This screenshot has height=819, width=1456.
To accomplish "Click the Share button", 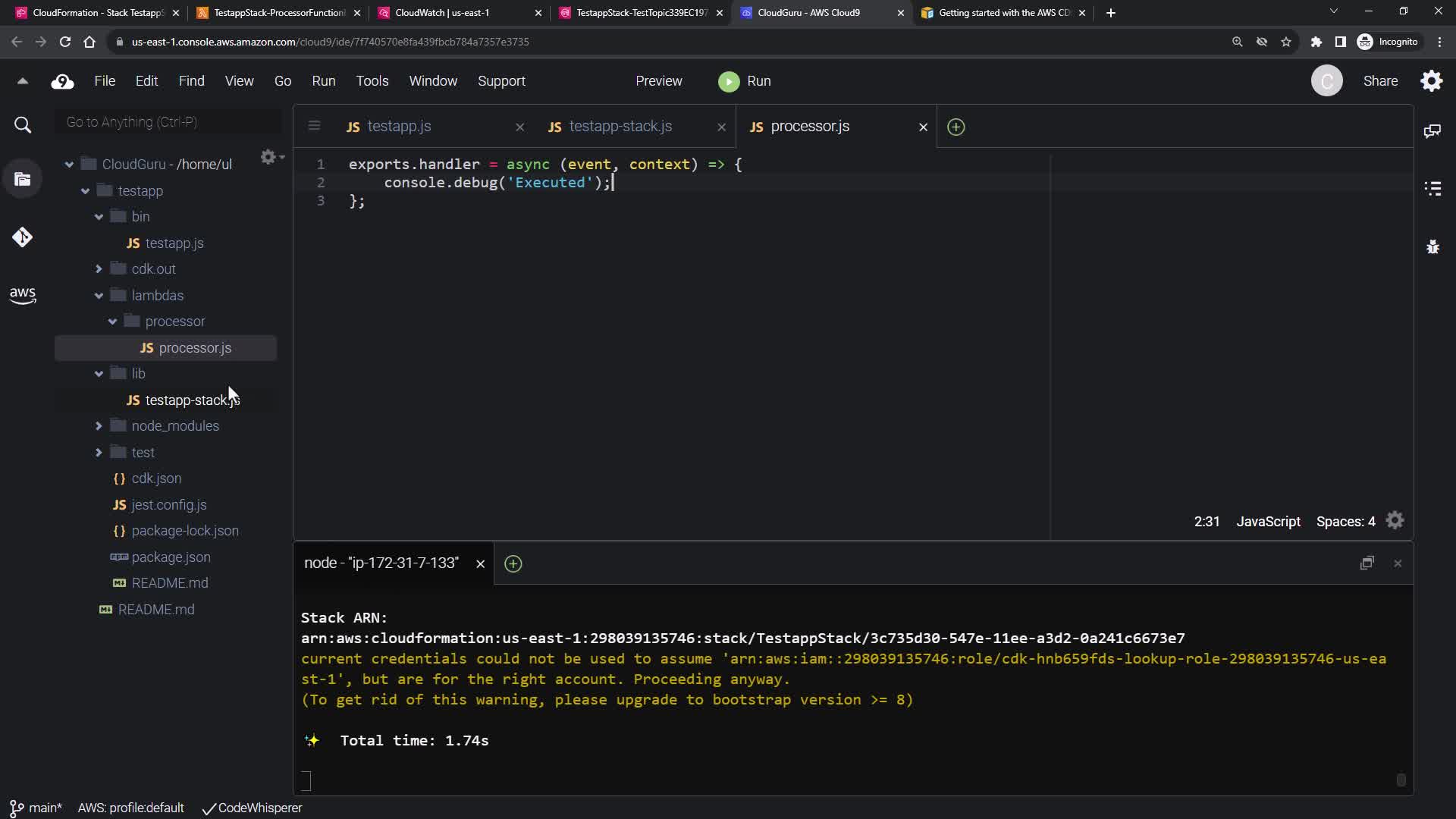I will (1380, 81).
